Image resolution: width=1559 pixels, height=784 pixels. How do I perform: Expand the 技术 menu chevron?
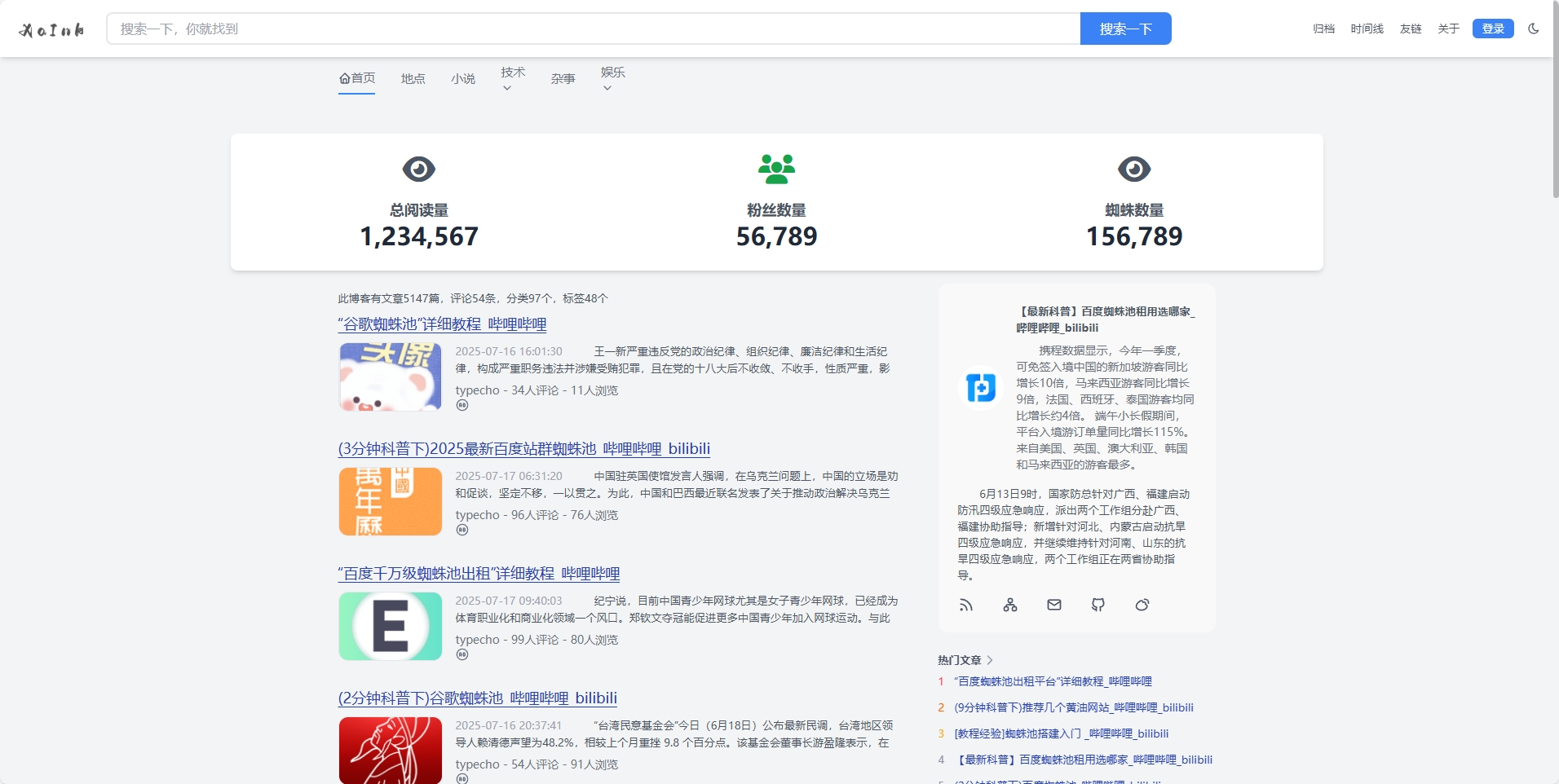tap(507, 88)
